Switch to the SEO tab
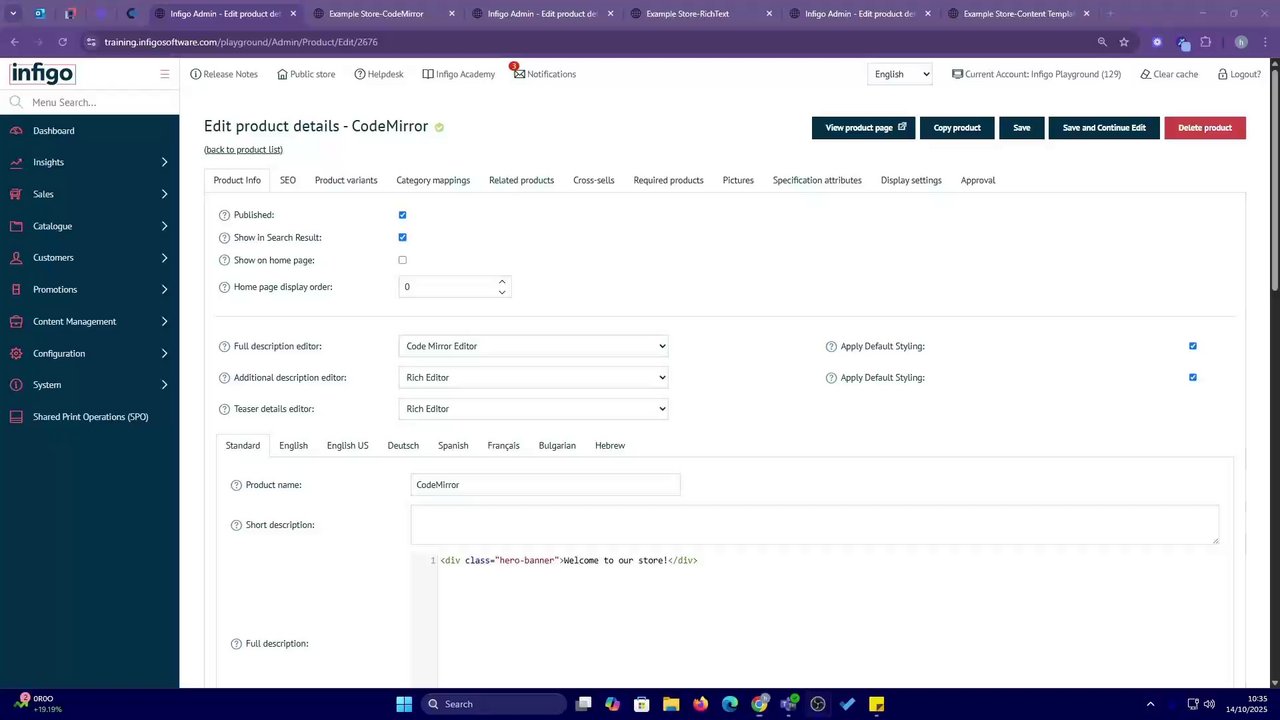 (x=288, y=180)
